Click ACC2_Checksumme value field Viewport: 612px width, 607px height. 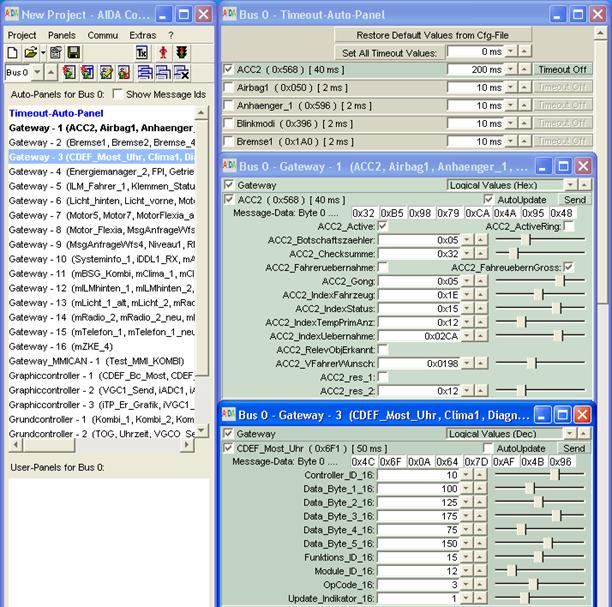point(419,253)
